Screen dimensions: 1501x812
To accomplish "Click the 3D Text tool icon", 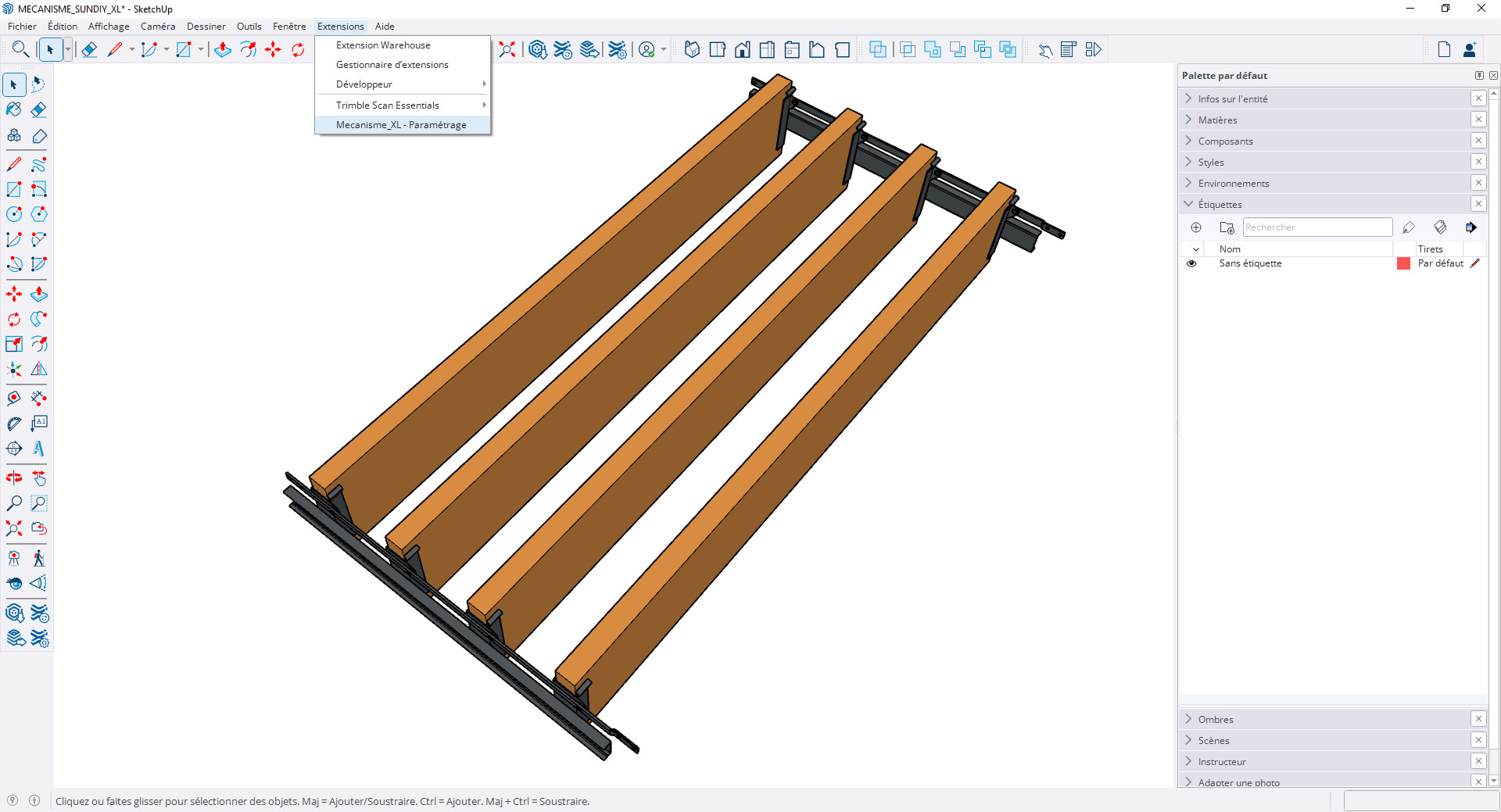I will [x=38, y=449].
